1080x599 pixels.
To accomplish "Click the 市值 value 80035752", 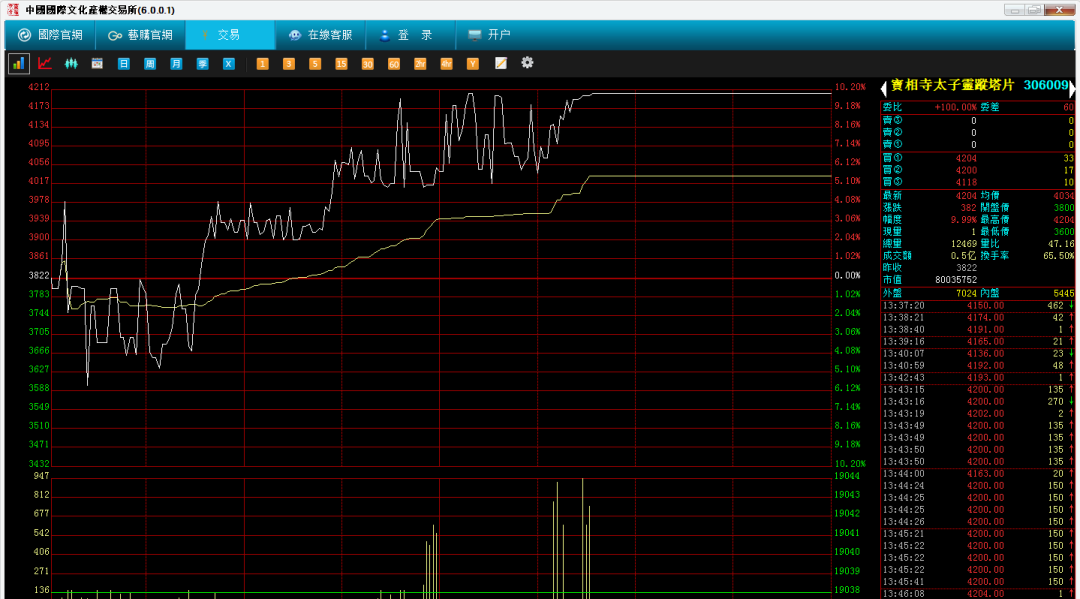I will pos(956,280).
